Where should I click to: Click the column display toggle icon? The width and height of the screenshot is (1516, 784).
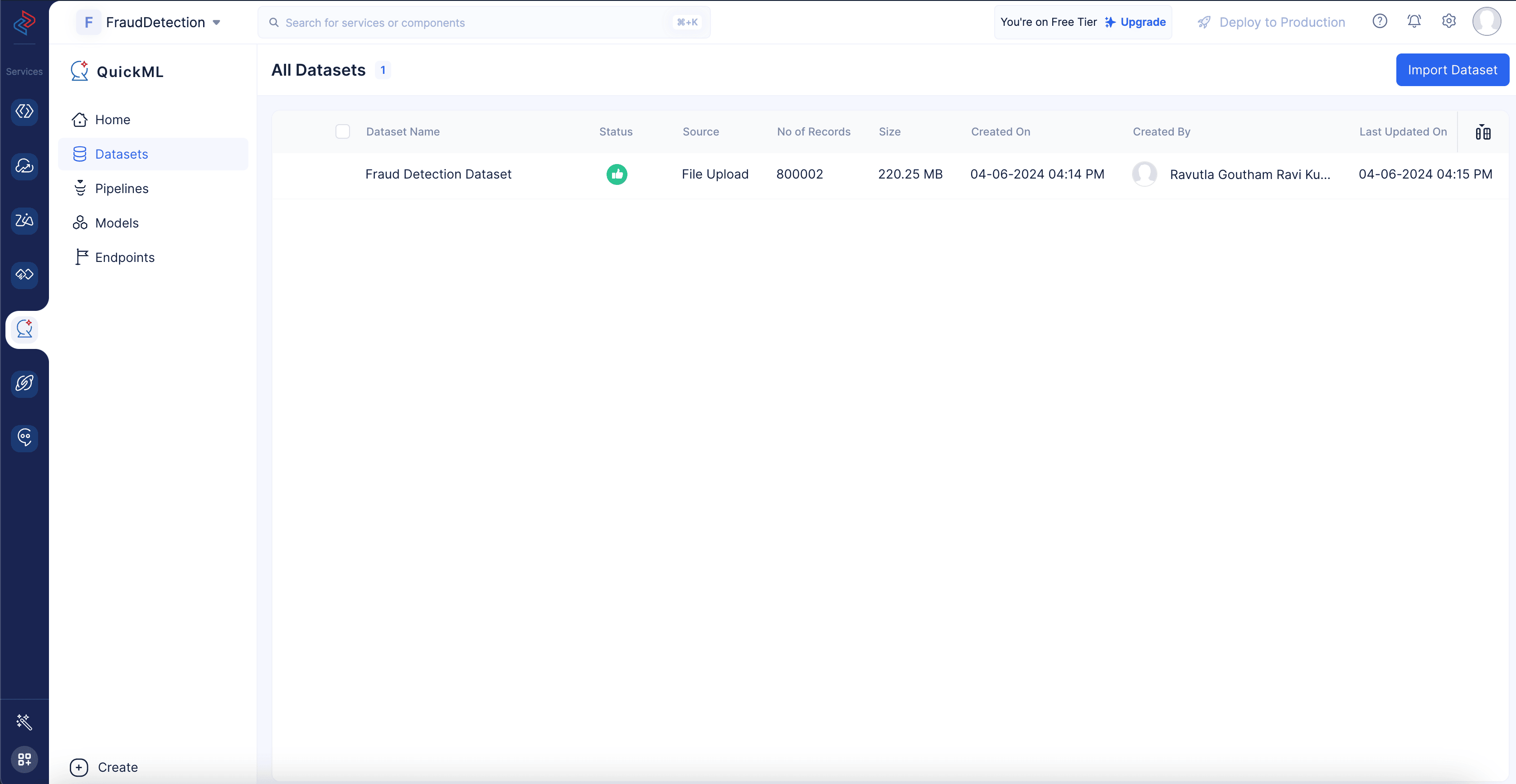click(x=1483, y=131)
